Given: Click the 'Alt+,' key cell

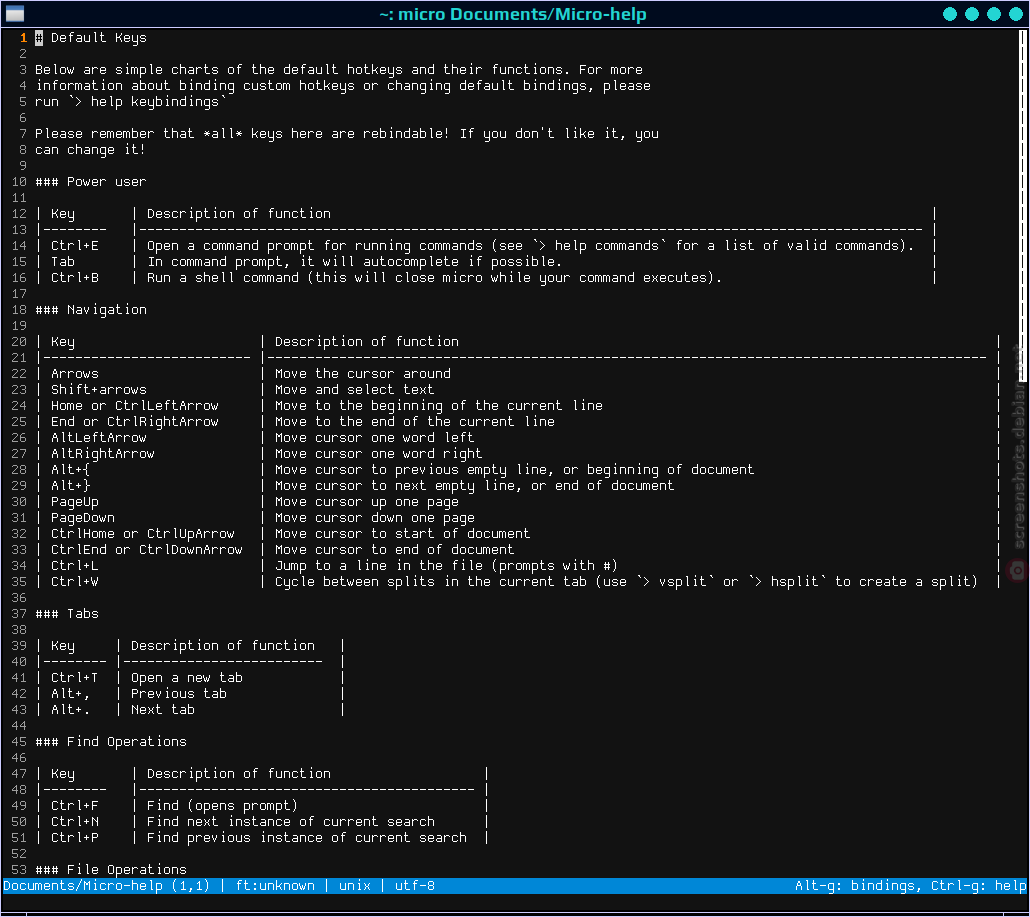Looking at the screenshot, I should point(70,694).
